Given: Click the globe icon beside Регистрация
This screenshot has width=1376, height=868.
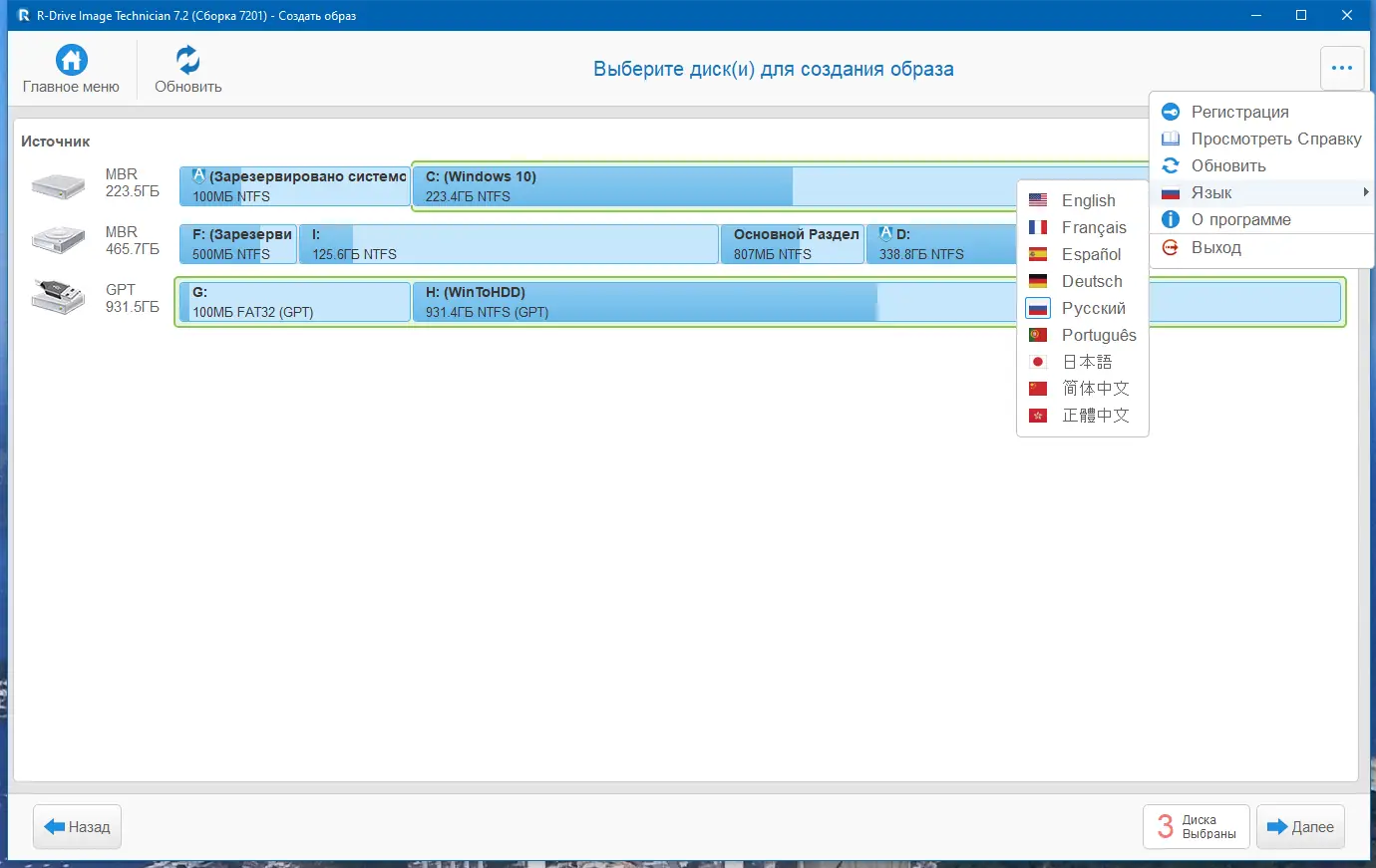Looking at the screenshot, I should click(x=1169, y=112).
